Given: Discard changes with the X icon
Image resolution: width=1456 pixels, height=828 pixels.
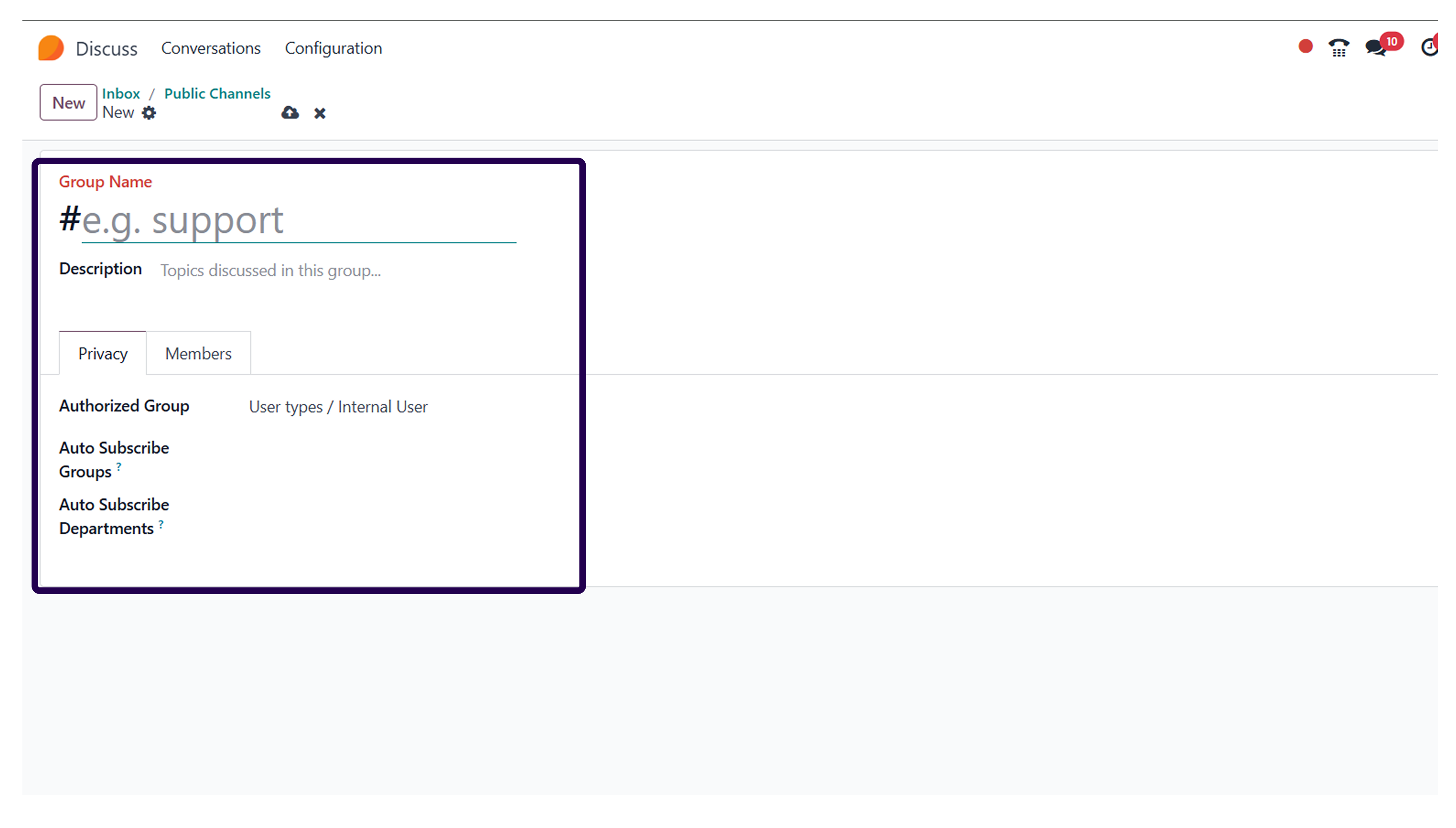Looking at the screenshot, I should (320, 114).
